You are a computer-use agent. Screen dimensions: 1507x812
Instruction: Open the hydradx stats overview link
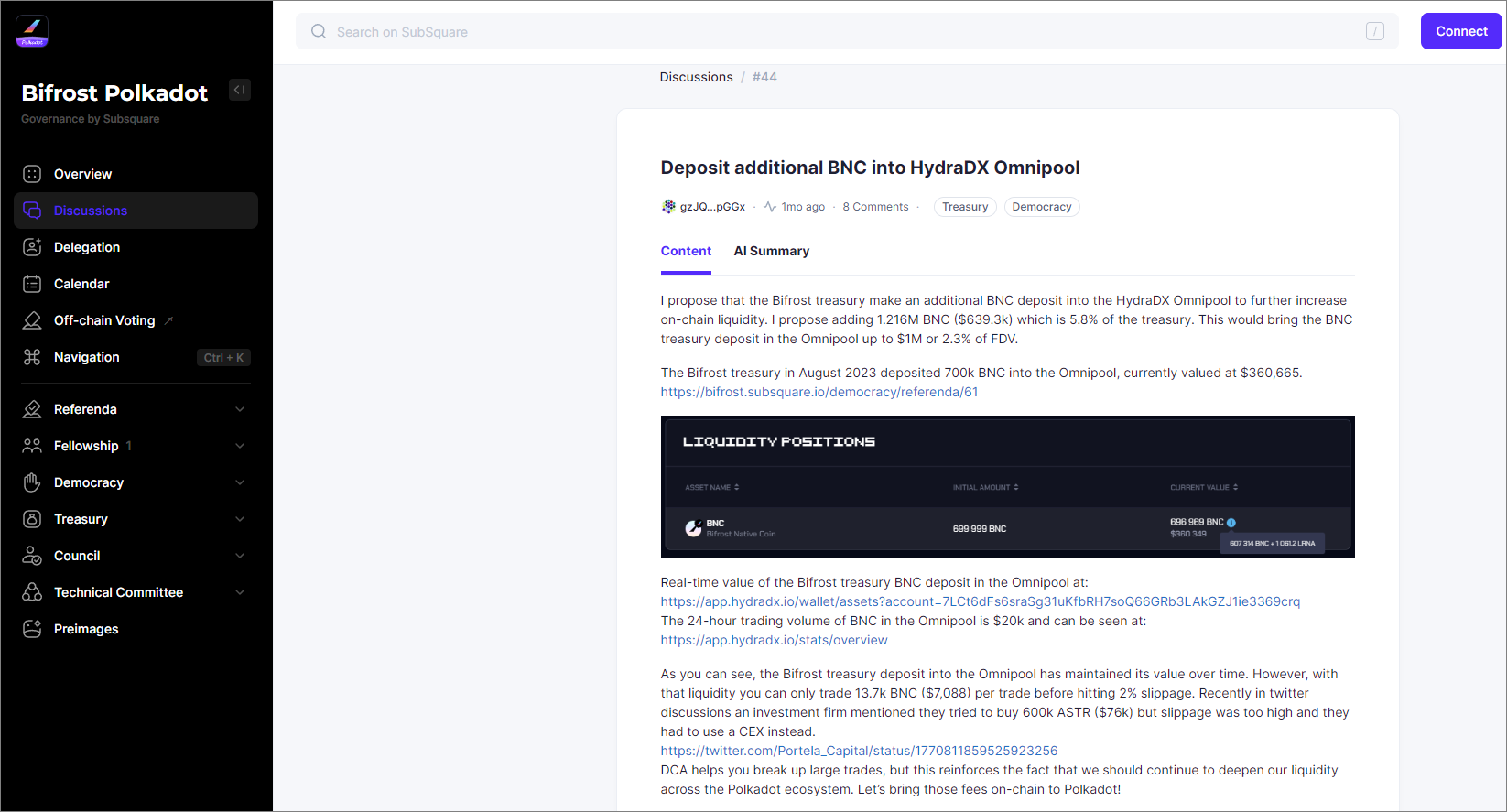tap(775, 640)
